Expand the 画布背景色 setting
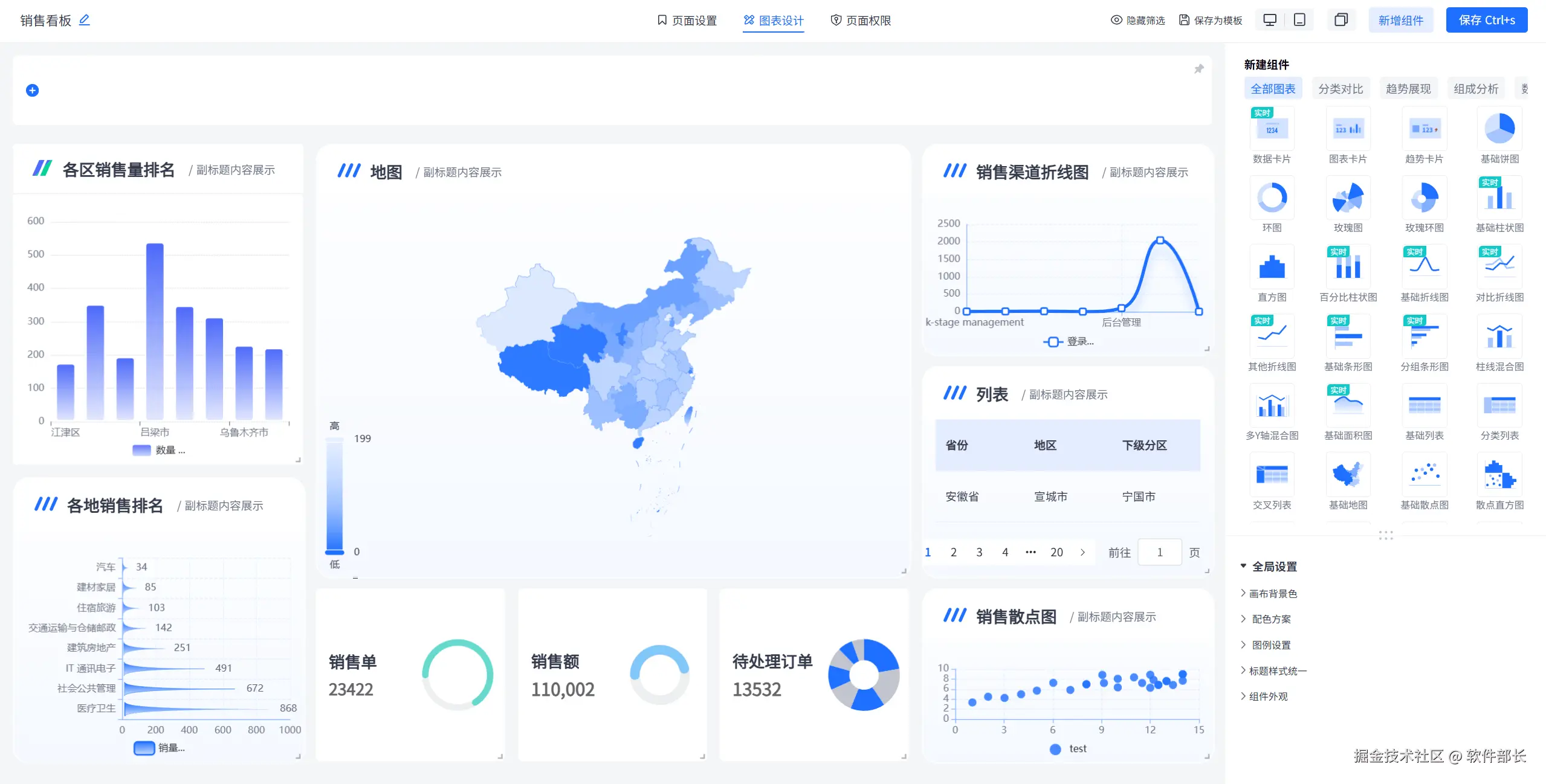 coord(1272,594)
